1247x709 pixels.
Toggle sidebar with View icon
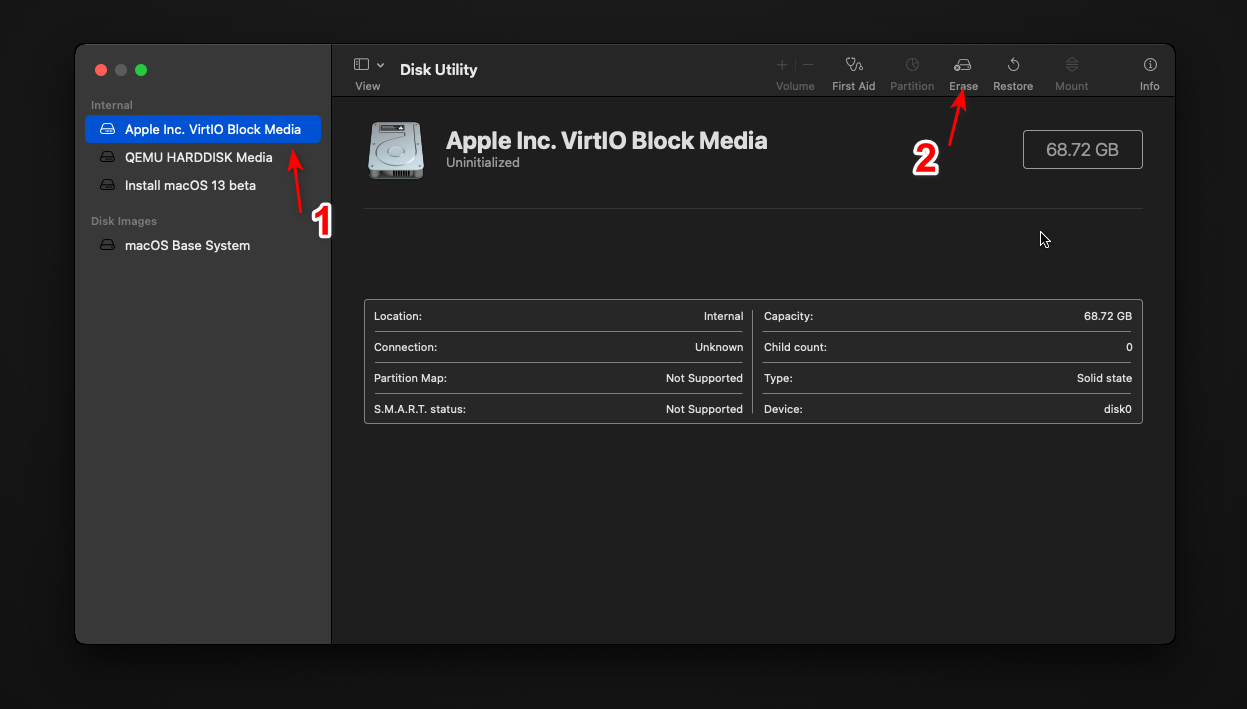362,65
